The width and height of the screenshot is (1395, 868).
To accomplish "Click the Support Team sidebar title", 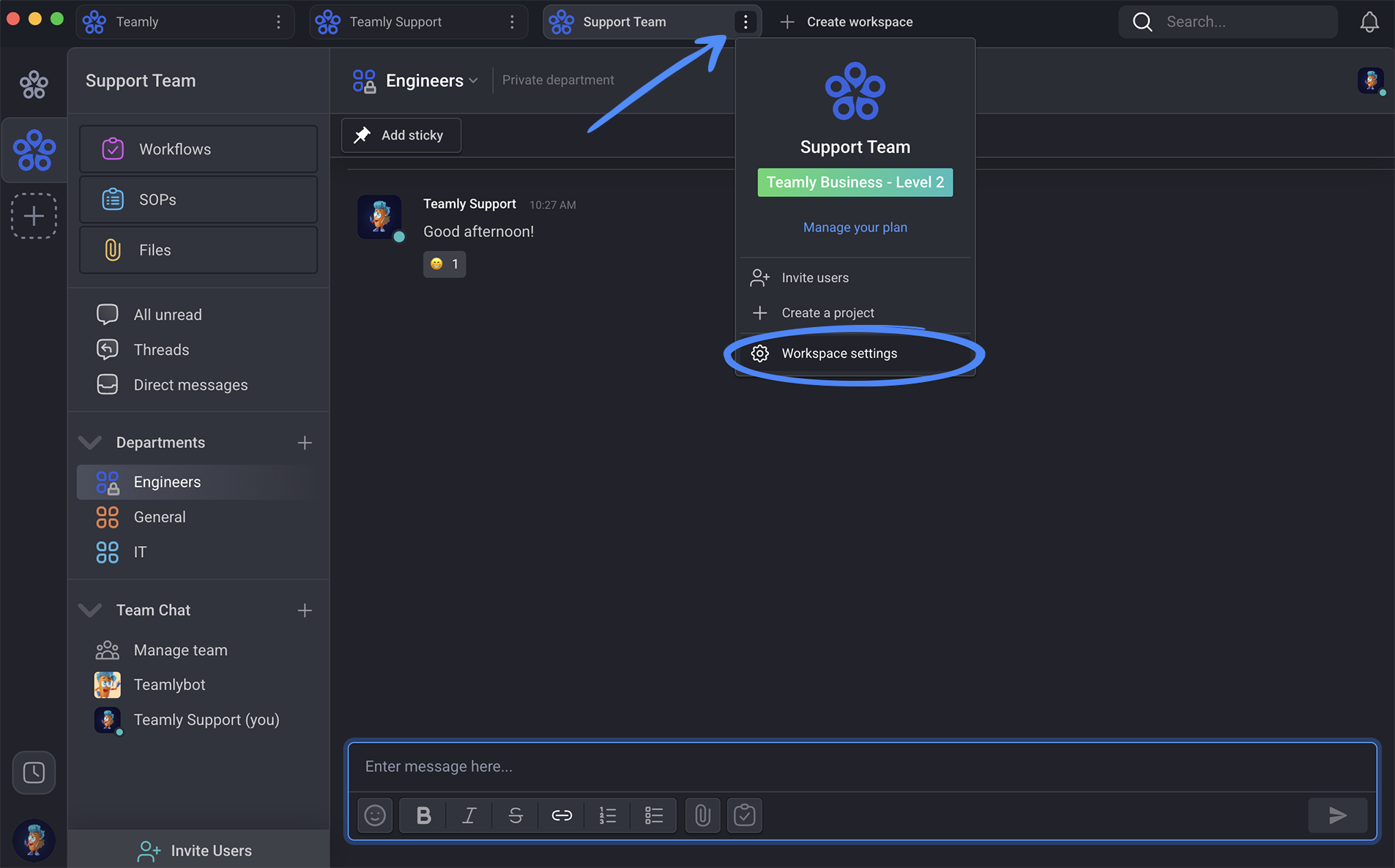I will [x=141, y=81].
